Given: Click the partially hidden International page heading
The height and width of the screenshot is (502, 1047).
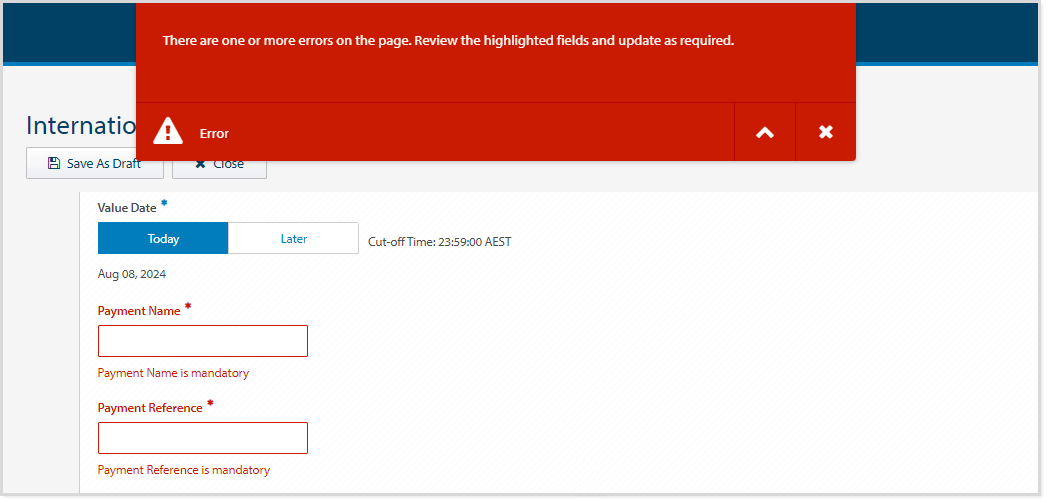Looking at the screenshot, I should [80, 126].
